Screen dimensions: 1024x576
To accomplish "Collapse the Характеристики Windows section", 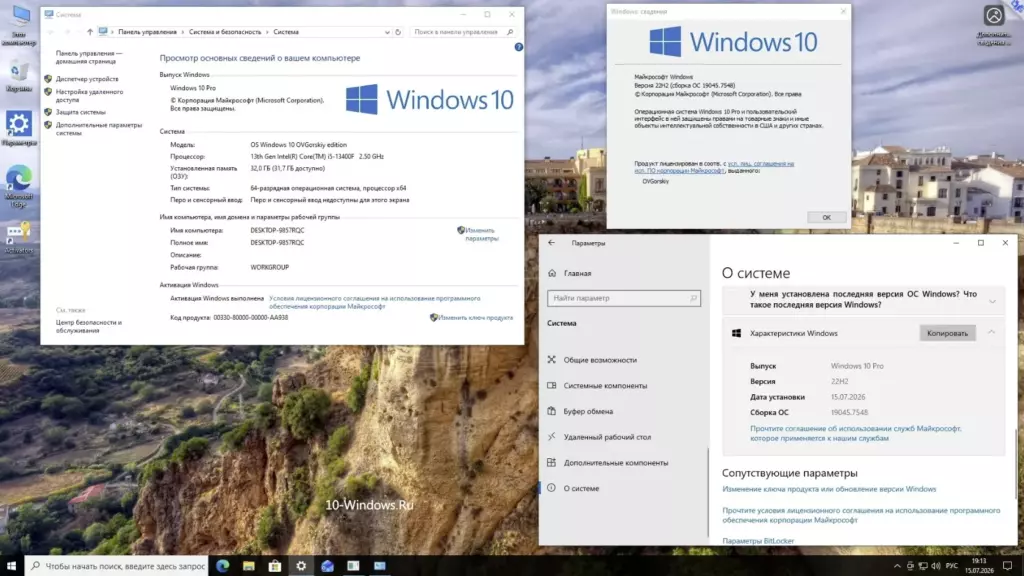I will coord(991,333).
